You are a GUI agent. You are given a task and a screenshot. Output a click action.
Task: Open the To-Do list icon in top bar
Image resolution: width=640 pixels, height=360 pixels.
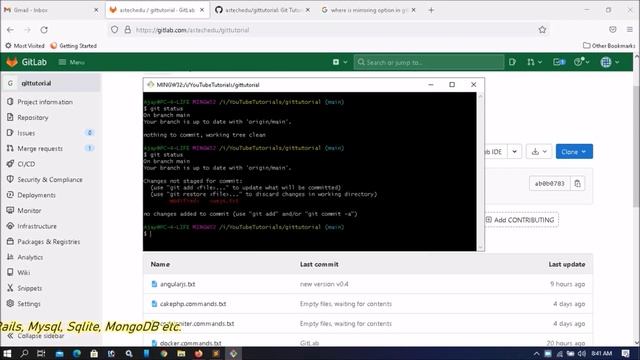(559, 62)
